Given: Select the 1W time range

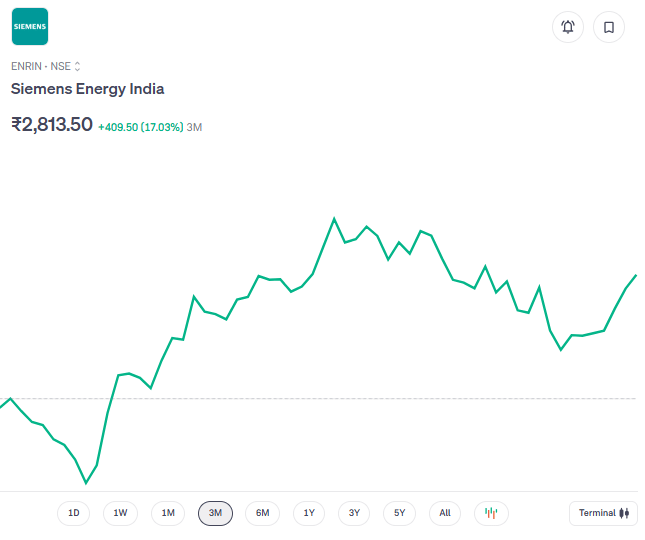Looking at the screenshot, I should (120, 513).
